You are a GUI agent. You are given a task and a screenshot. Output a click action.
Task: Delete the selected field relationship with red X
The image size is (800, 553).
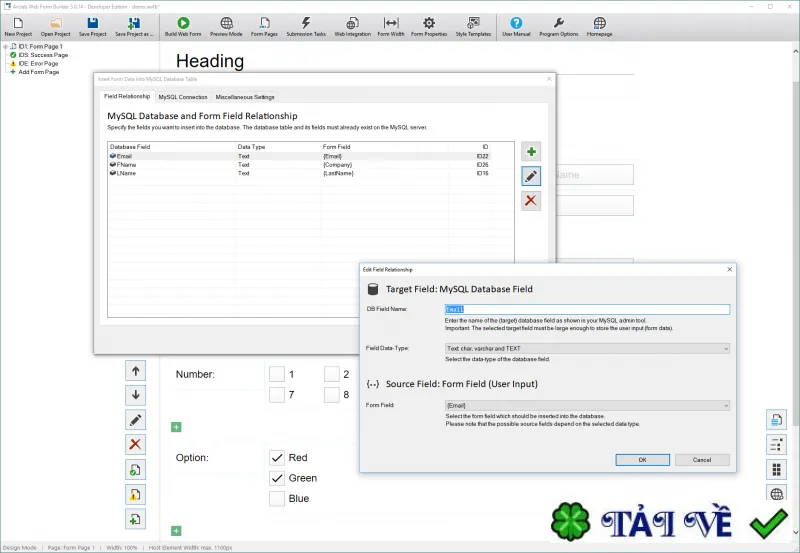(x=531, y=200)
